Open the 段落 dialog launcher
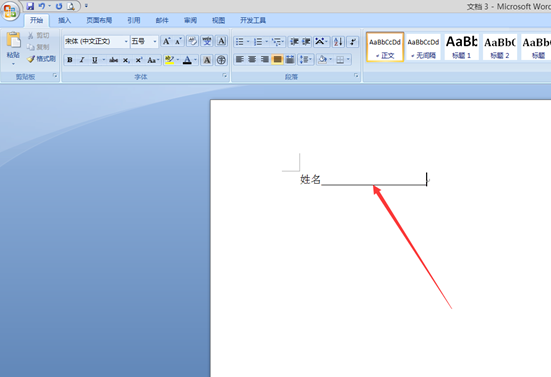 pos(356,76)
